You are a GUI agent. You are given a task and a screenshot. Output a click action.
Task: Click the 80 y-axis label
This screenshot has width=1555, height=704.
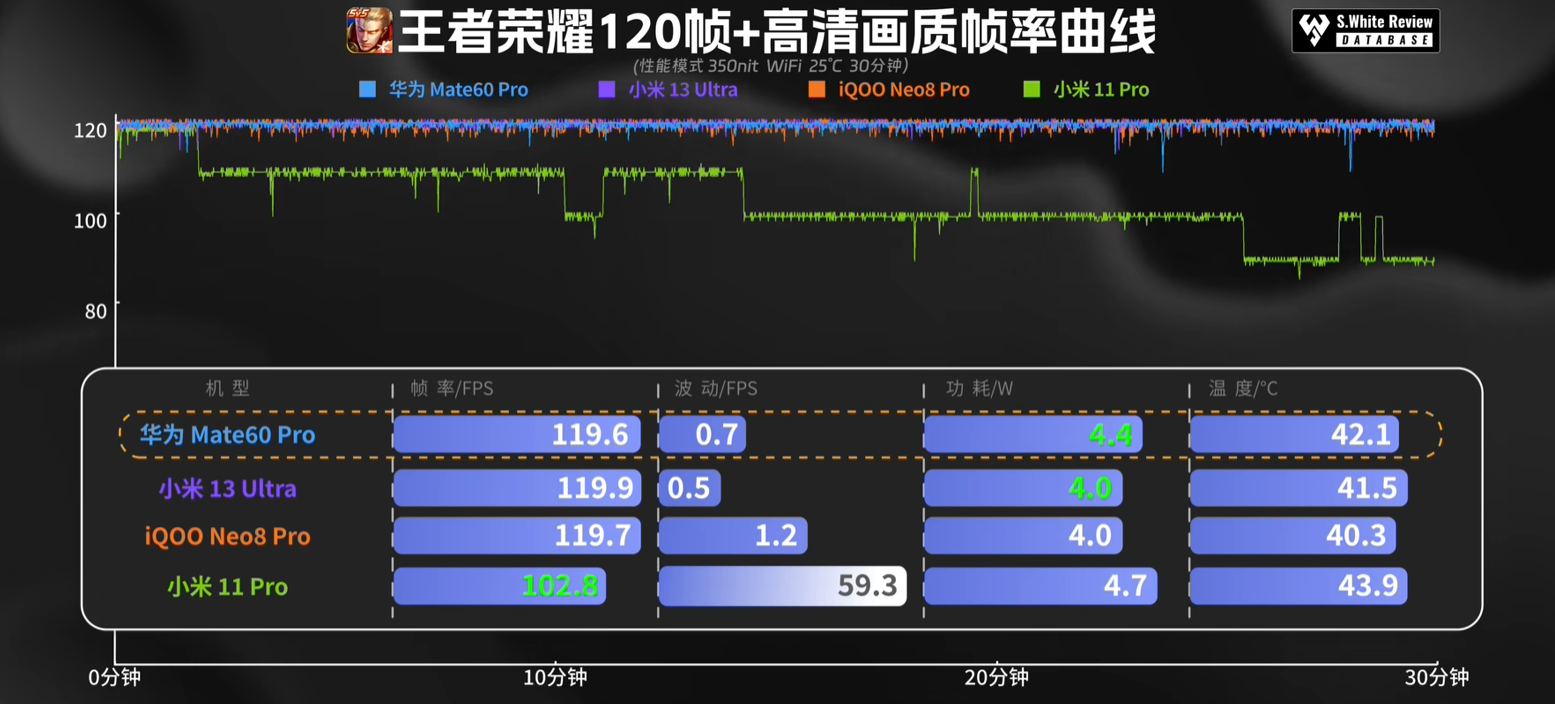coord(95,310)
